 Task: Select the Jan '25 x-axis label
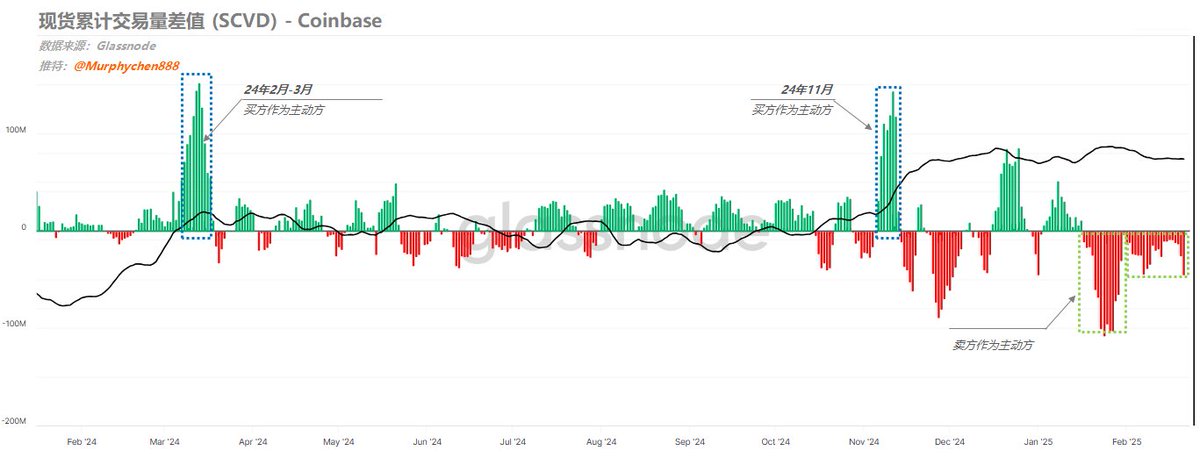click(x=1037, y=441)
